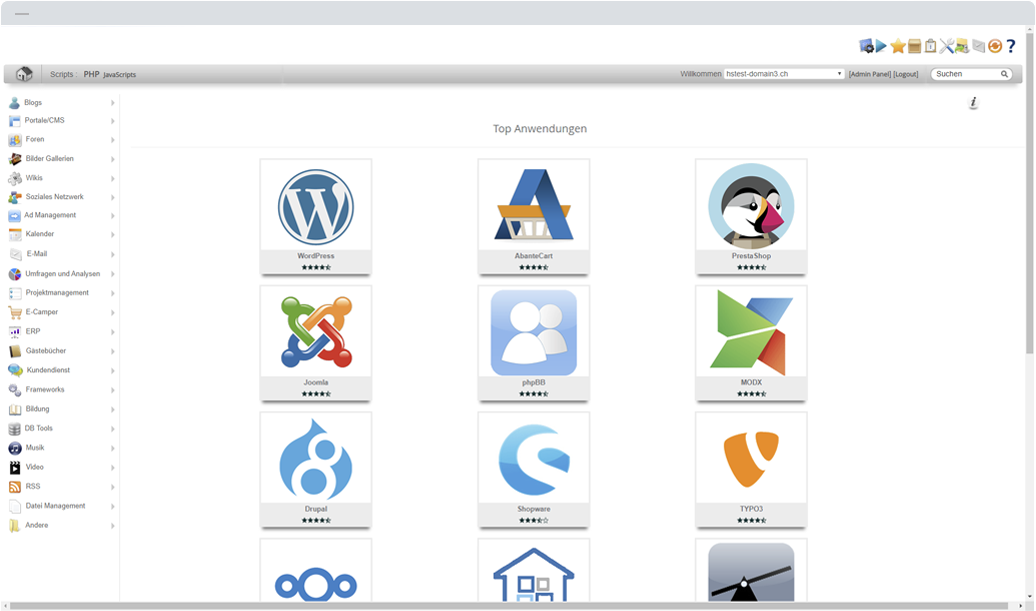Click the Joomla name link
1036x611 pixels.
coord(316,382)
